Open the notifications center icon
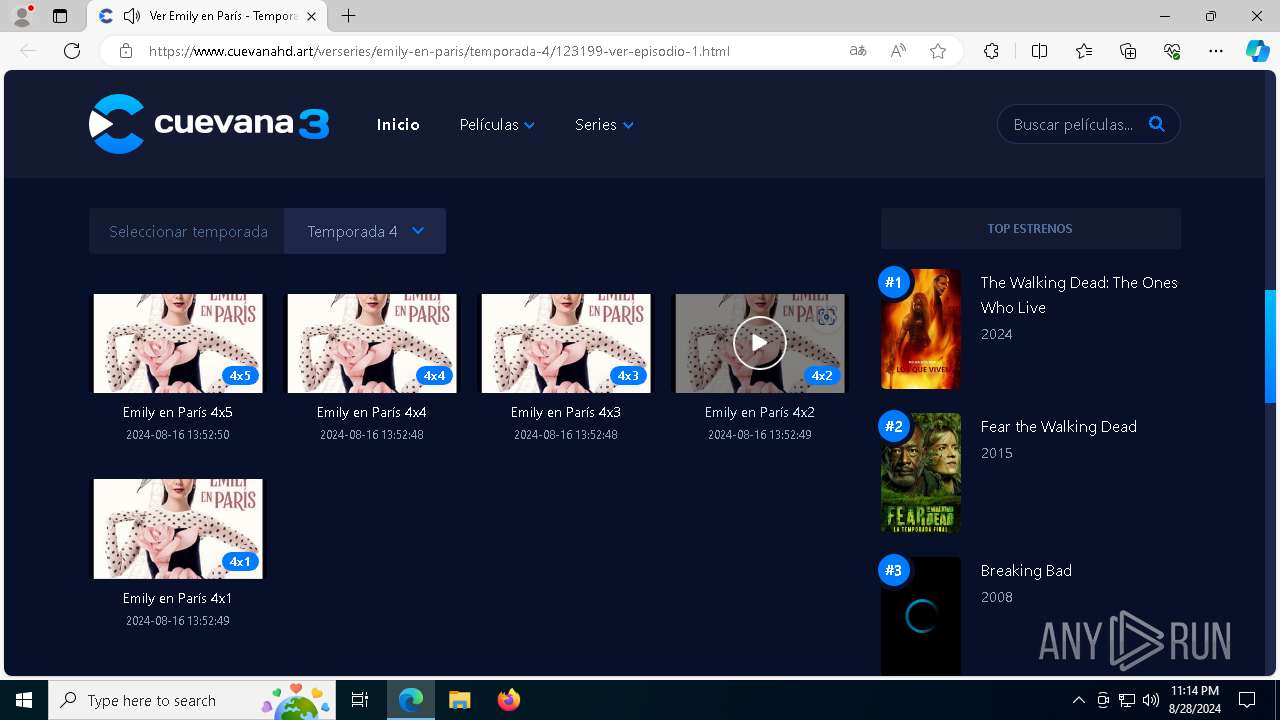 (x=1247, y=700)
